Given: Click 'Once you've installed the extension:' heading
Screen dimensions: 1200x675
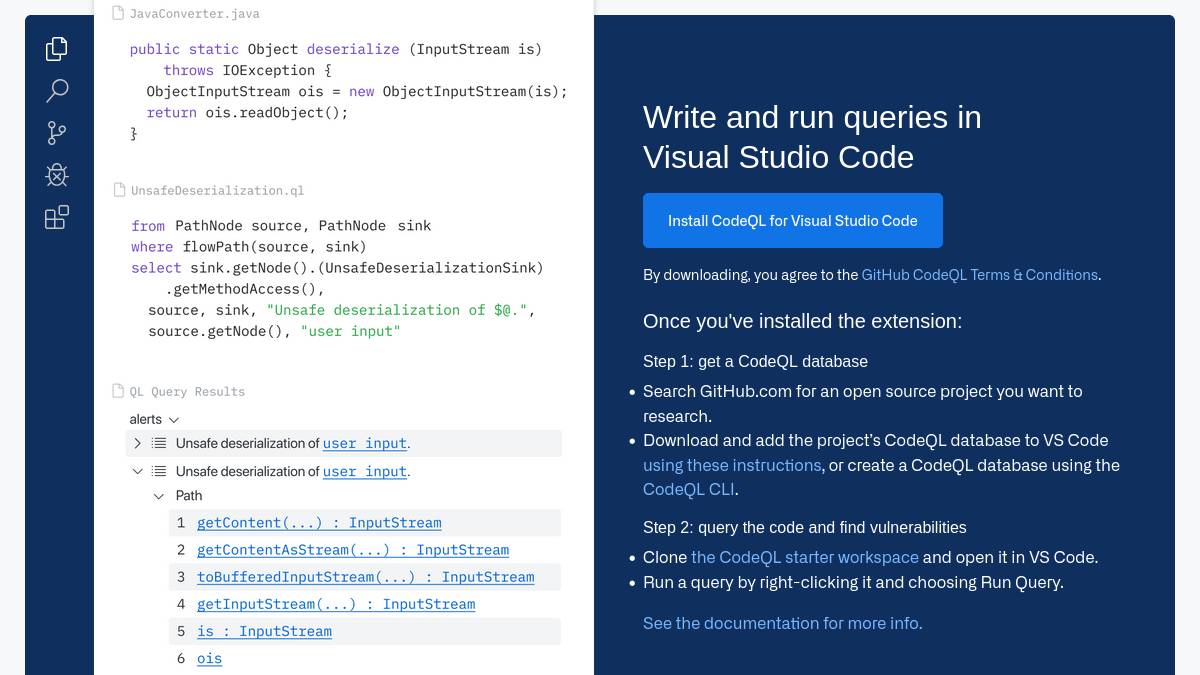Looking at the screenshot, I should 802,321.
